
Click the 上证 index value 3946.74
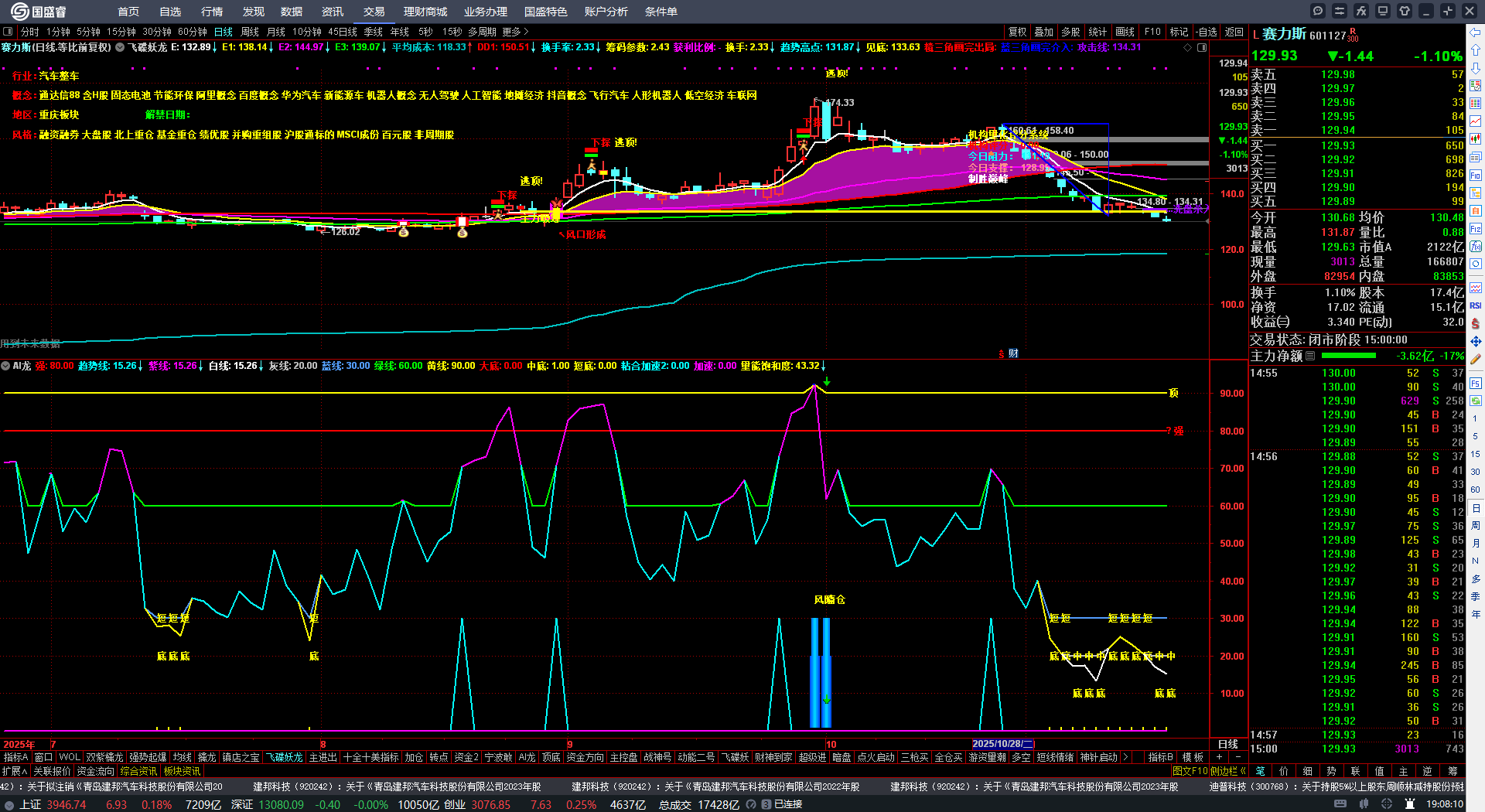(67, 804)
